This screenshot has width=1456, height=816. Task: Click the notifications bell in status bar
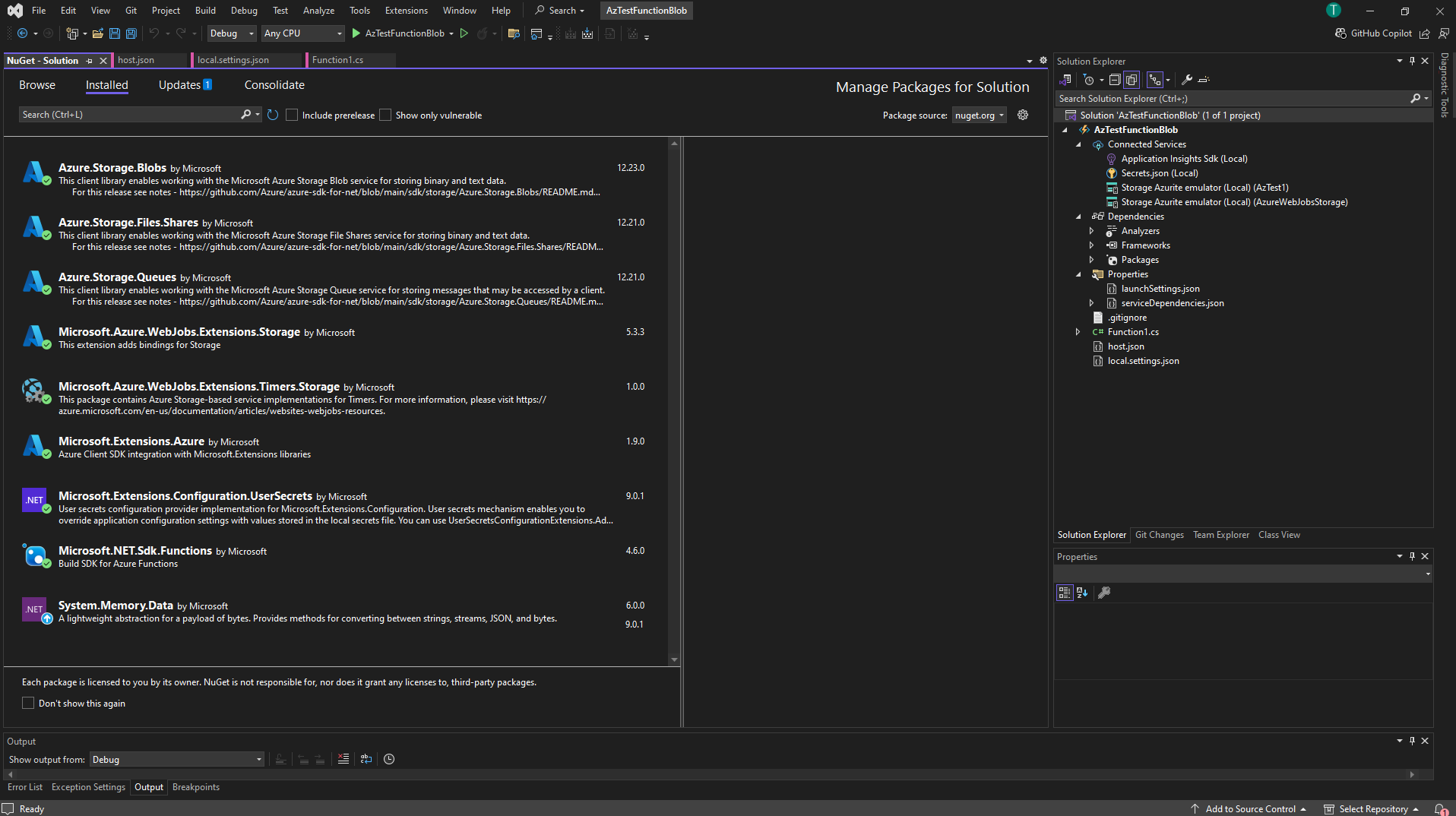coord(1440,809)
